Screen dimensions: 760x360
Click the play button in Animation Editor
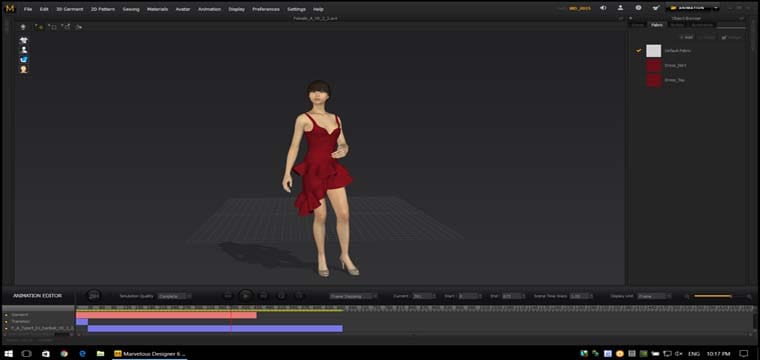click(x=246, y=296)
